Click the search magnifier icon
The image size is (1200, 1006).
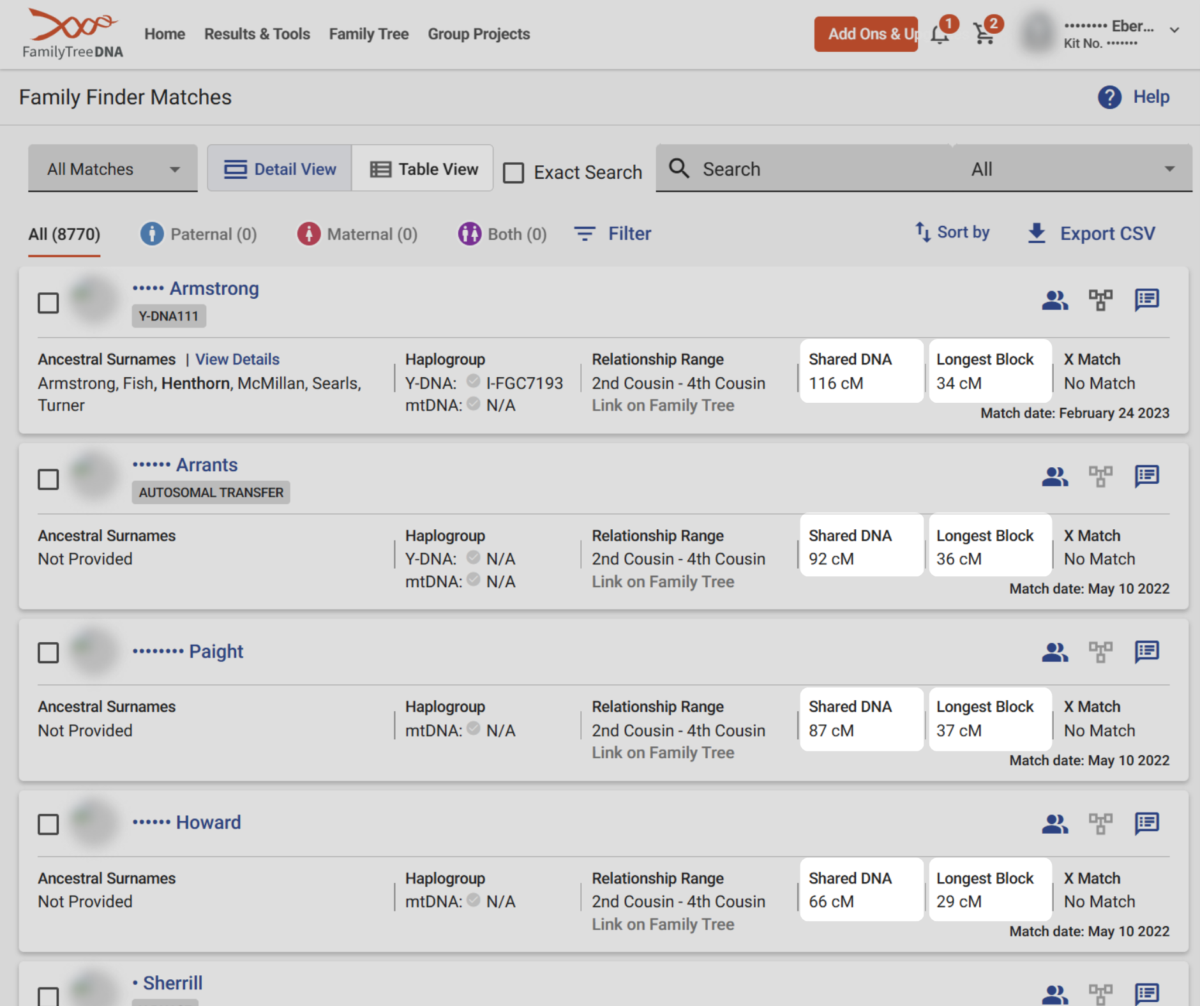click(680, 168)
